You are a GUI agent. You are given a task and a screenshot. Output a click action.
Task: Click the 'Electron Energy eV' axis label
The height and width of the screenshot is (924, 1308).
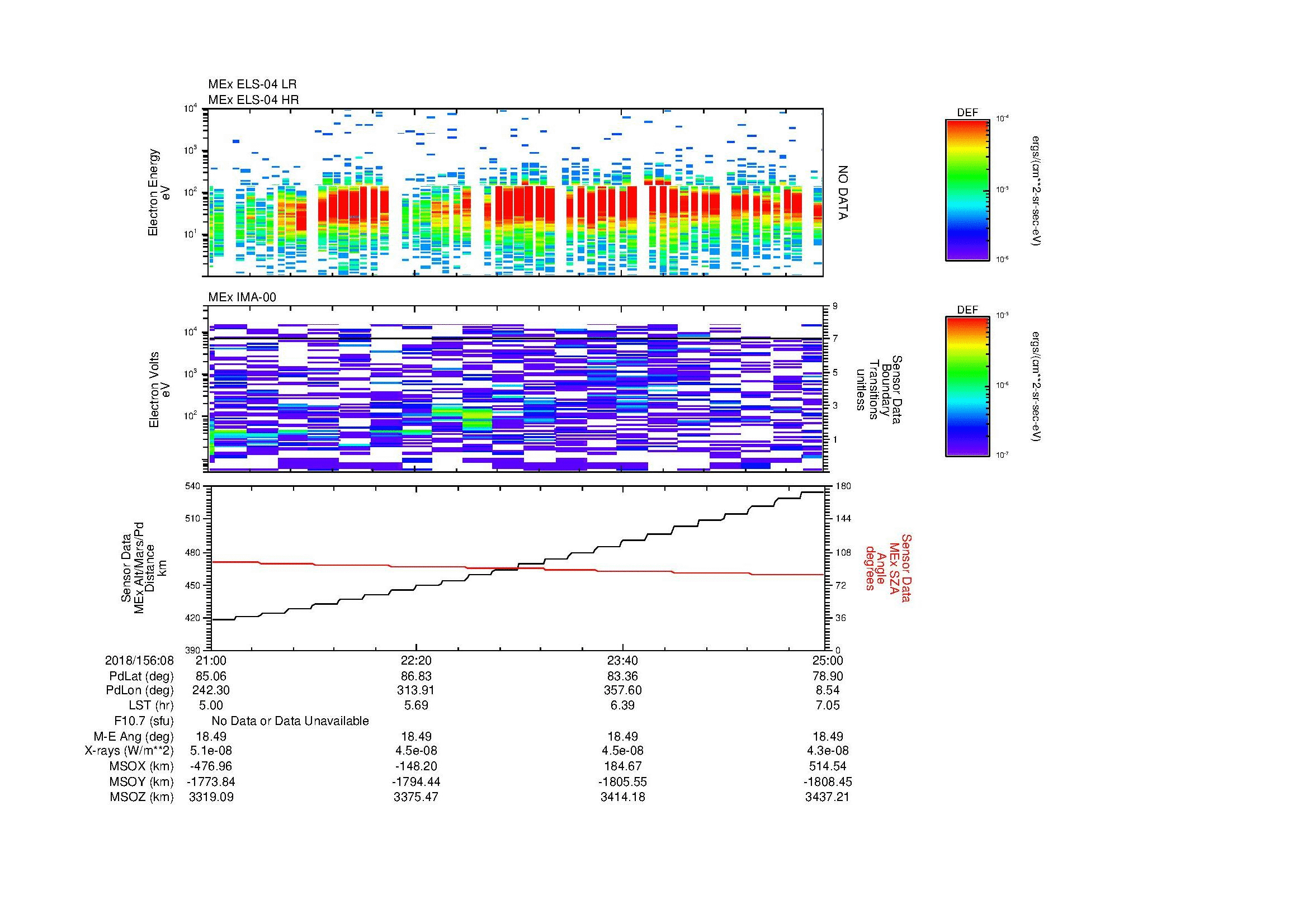(x=159, y=192)
